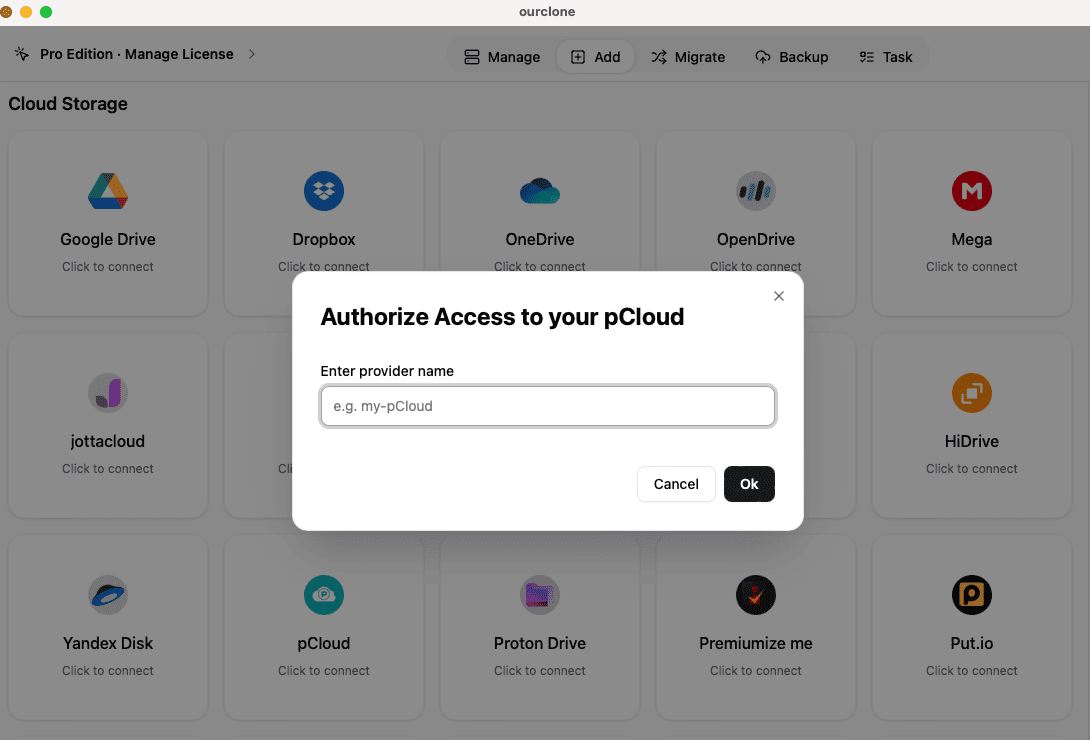Select the Proton Drive icon
Image resolution: width=1090 pixels, height=740 pixels.
click(539, 595)
